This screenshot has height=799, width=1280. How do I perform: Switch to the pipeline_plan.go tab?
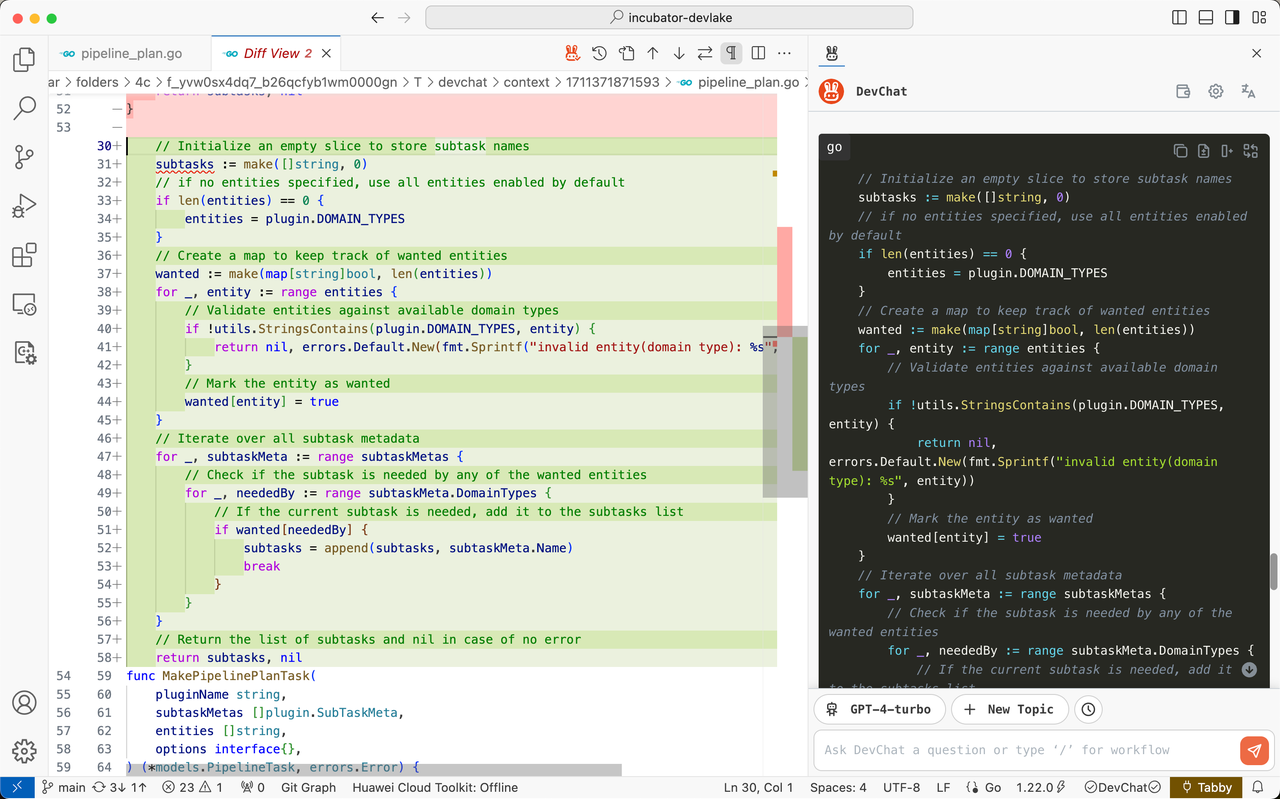[x=125, y=53]
